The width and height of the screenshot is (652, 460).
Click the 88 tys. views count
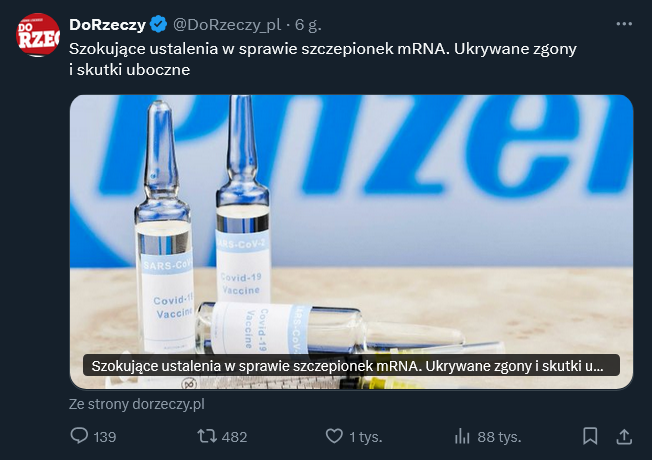(x=499, y=437)
